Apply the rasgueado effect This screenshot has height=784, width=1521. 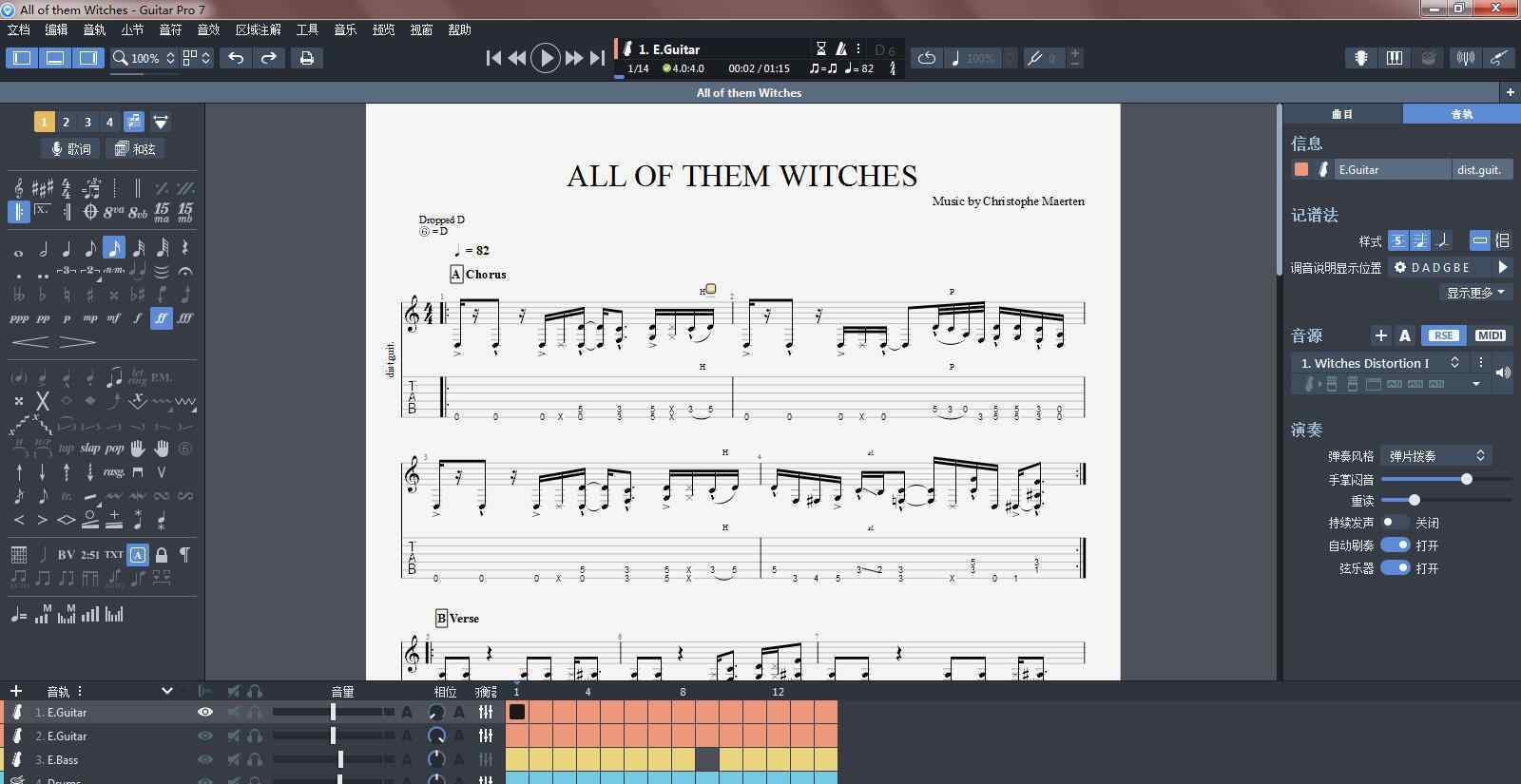(114, 472)
